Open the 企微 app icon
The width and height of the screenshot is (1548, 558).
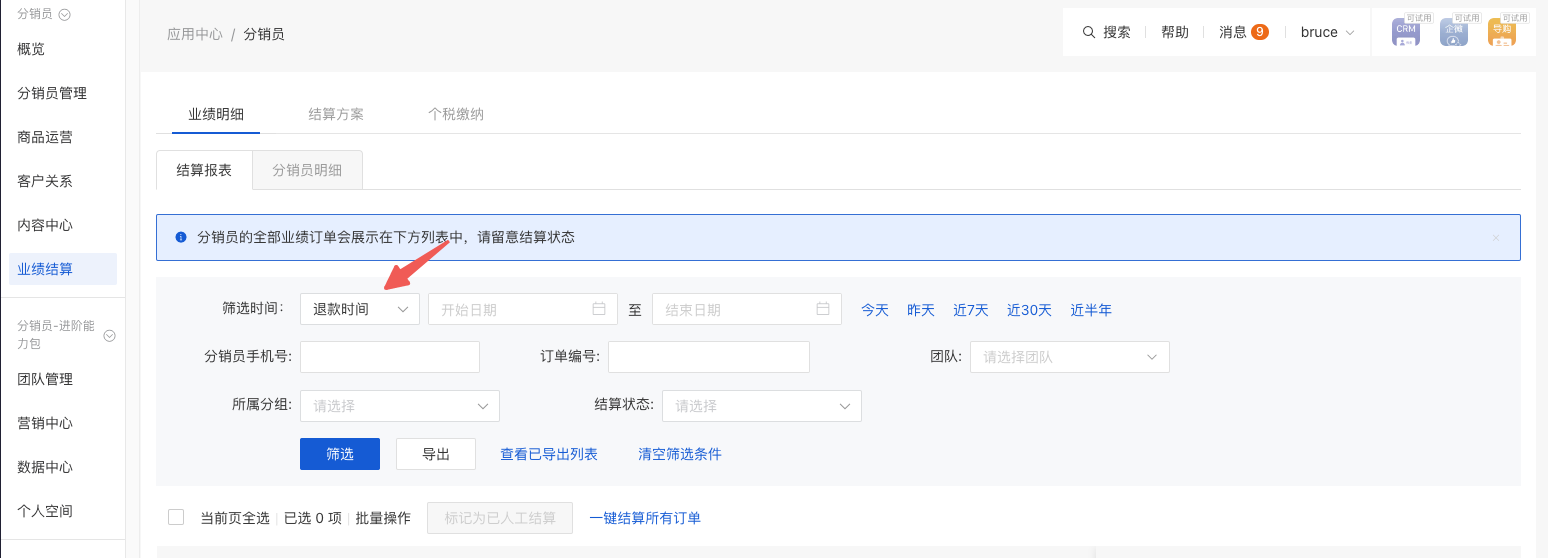(x=1454, y=32)
